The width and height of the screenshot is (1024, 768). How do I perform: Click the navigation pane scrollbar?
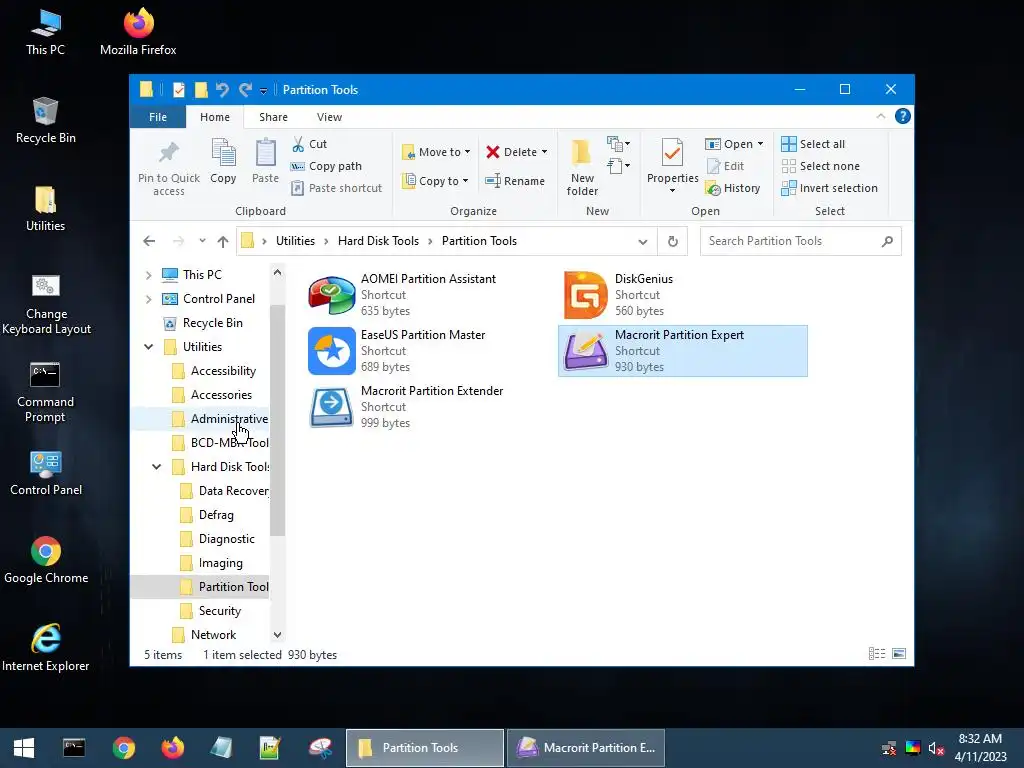point(278,420)
